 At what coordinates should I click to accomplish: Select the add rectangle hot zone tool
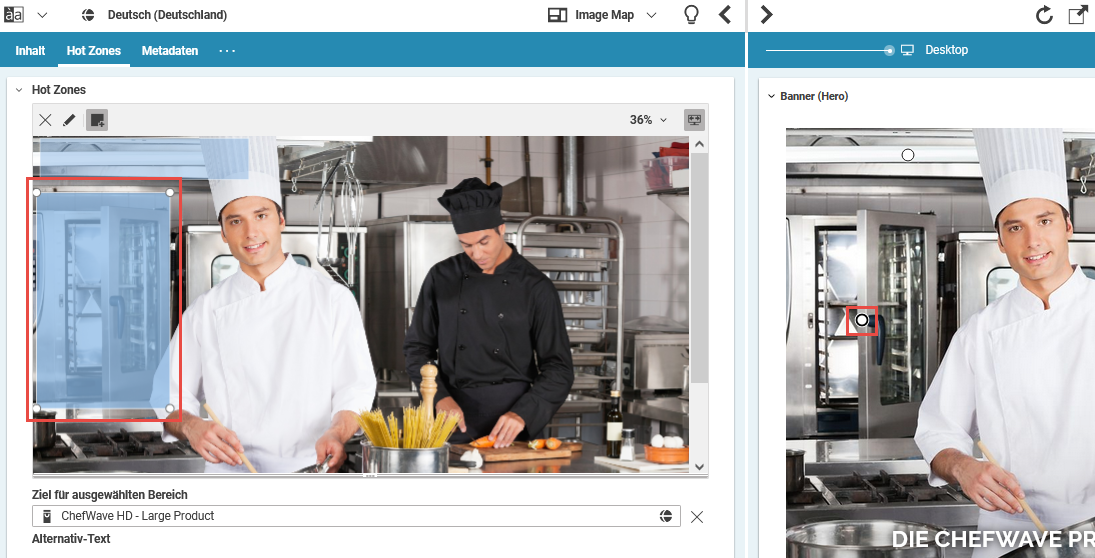(x=96, y=120)
